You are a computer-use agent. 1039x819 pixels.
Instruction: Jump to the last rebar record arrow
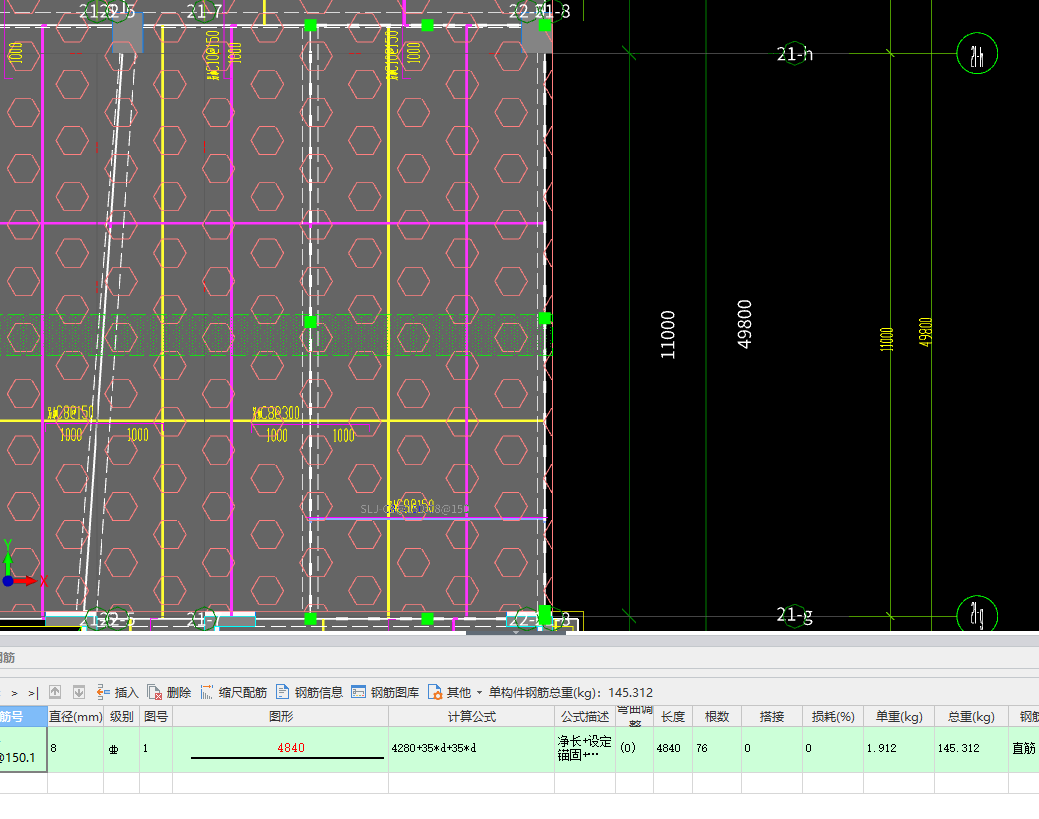tap(33, 693)
